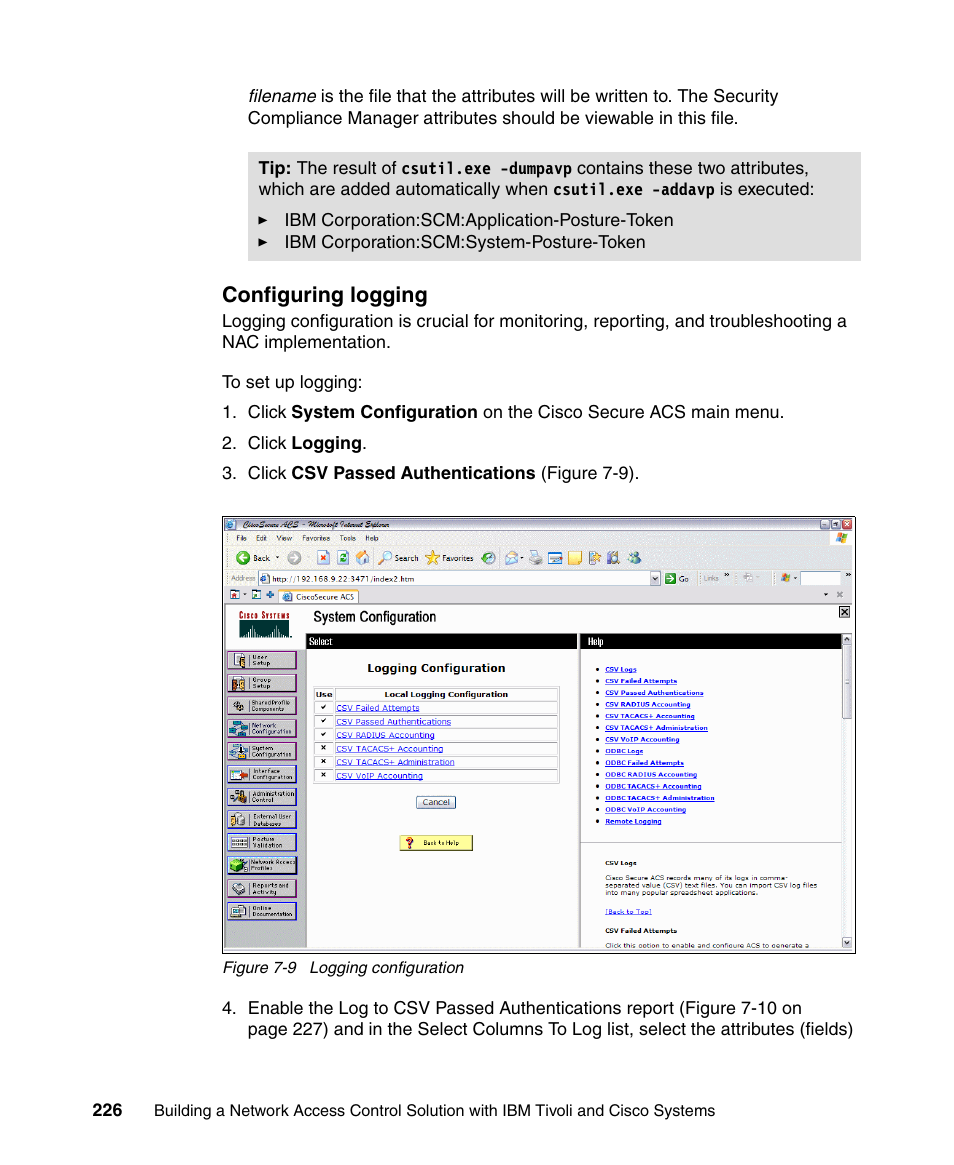Open Network Configuration in sidebar
This screenshot has width=954, height=1165.
coord(262,728)
